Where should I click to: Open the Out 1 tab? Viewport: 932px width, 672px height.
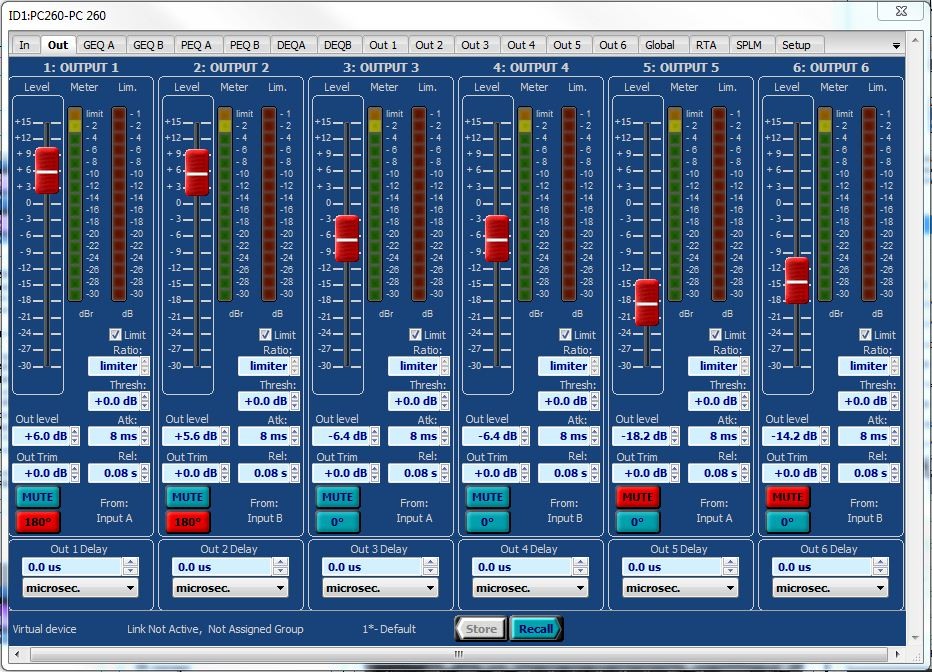[x=383, y=45]
